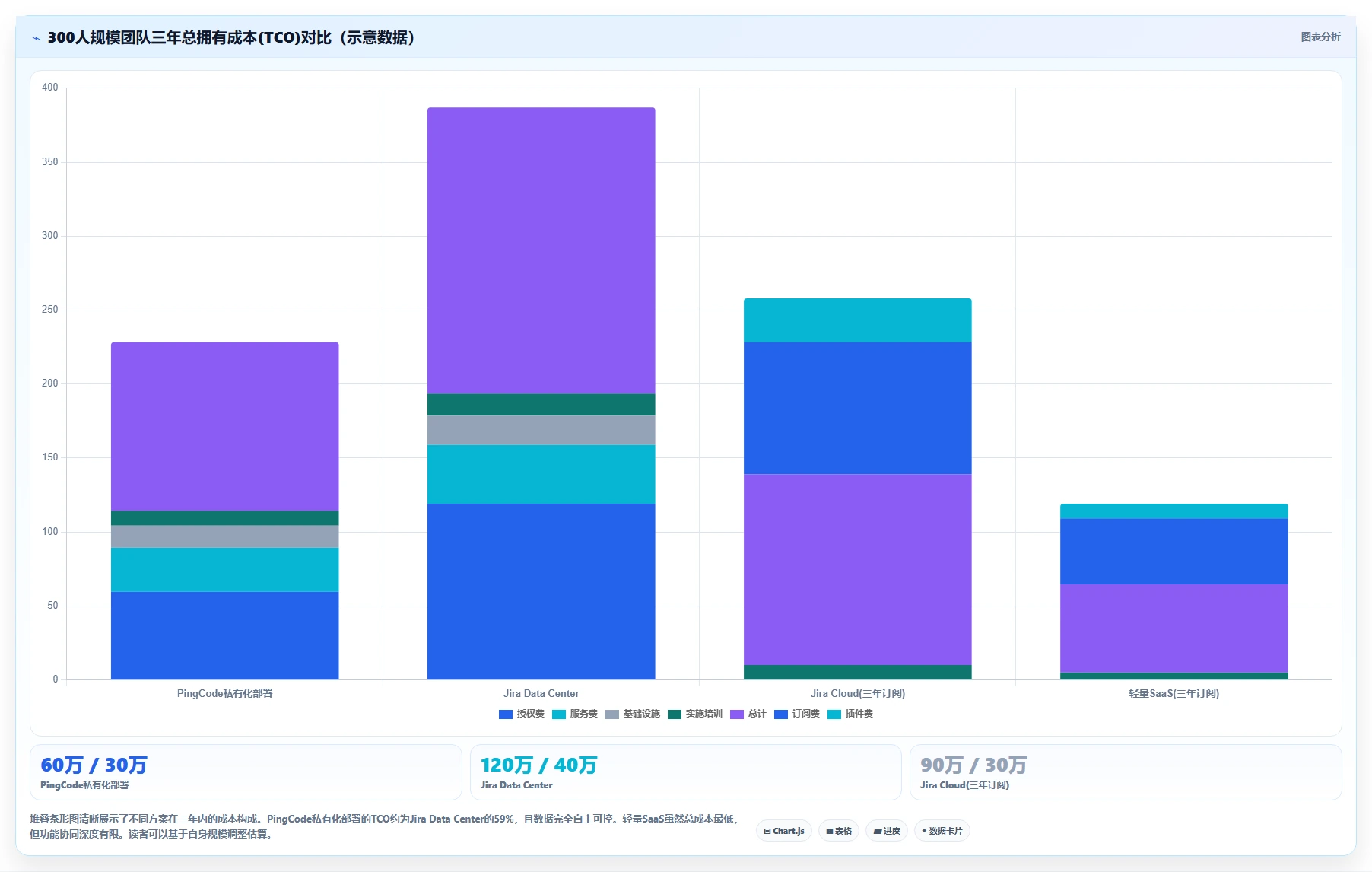The image size is (1372, 872).
Task: Select the dark teal segment of the Jira Data Center bar
Action: click(541, 405)
